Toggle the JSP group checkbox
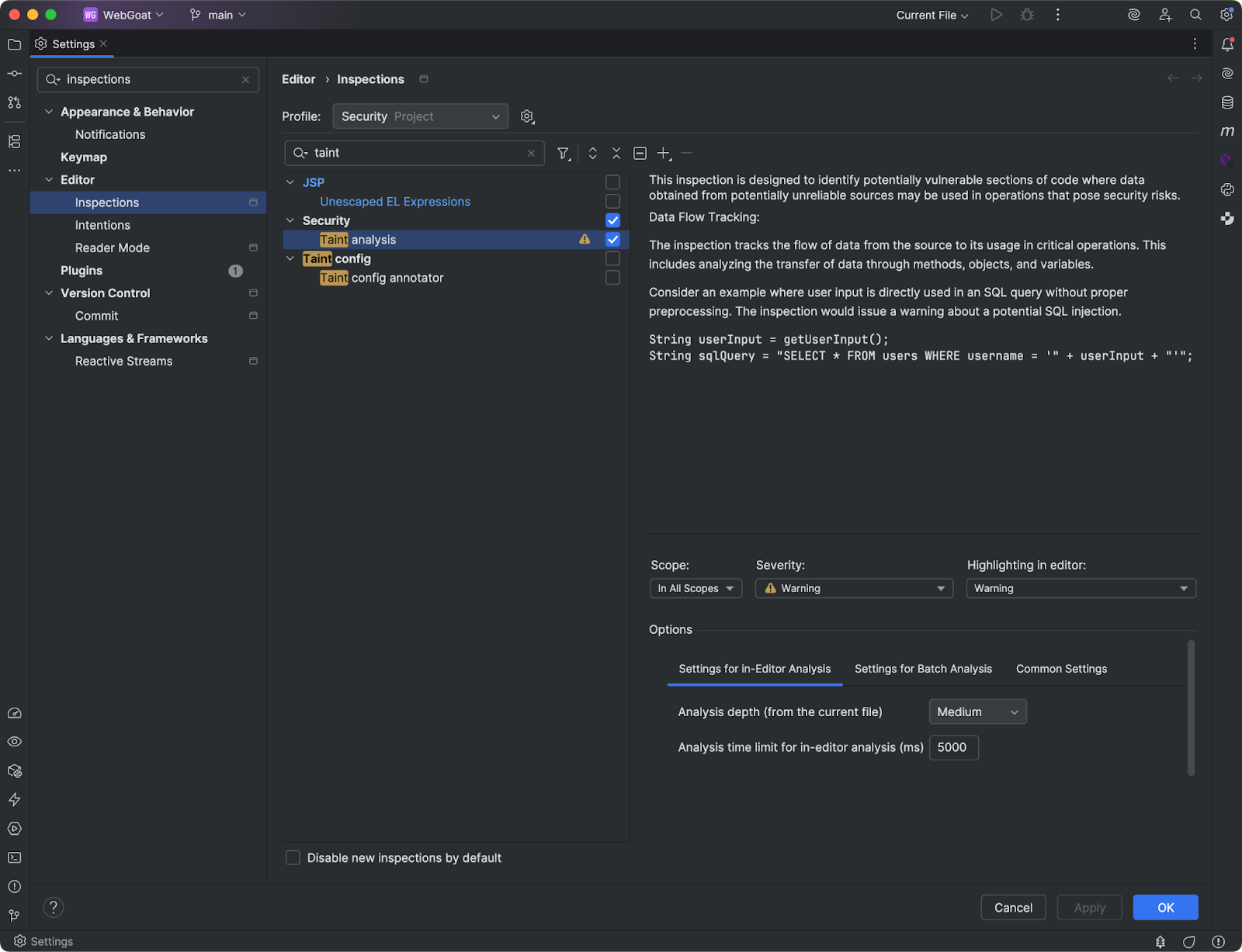Image resolution: width=1242 pixels, height=952 pixels. coord(612,182)
